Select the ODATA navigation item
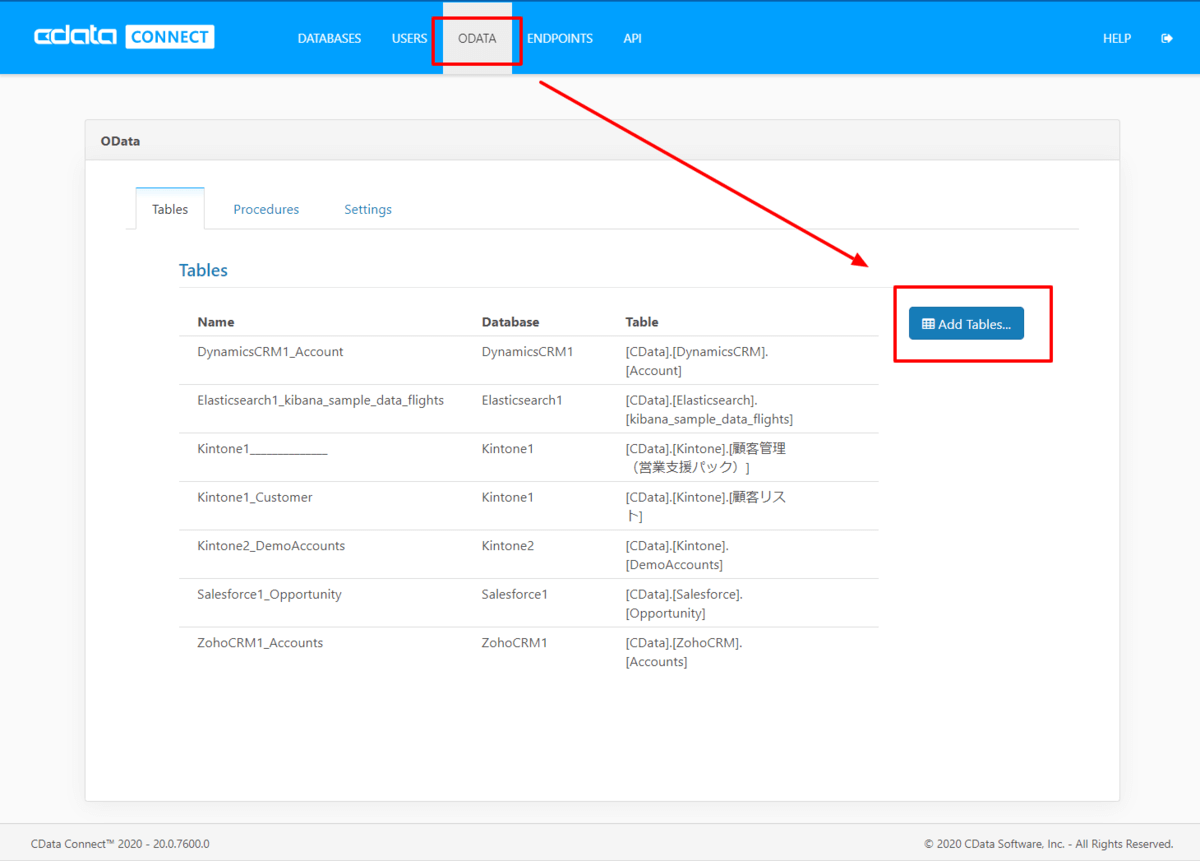This screenshot has height=861, width=1200. pyautogui.click(x=477, y=38)
